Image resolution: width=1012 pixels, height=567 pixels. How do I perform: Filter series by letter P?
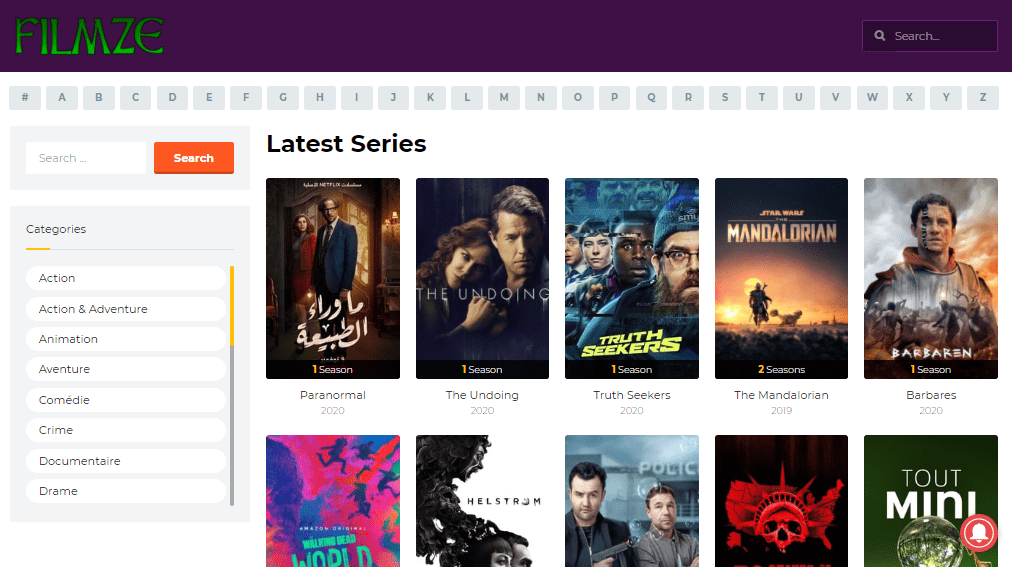click(x=614, y=97)
